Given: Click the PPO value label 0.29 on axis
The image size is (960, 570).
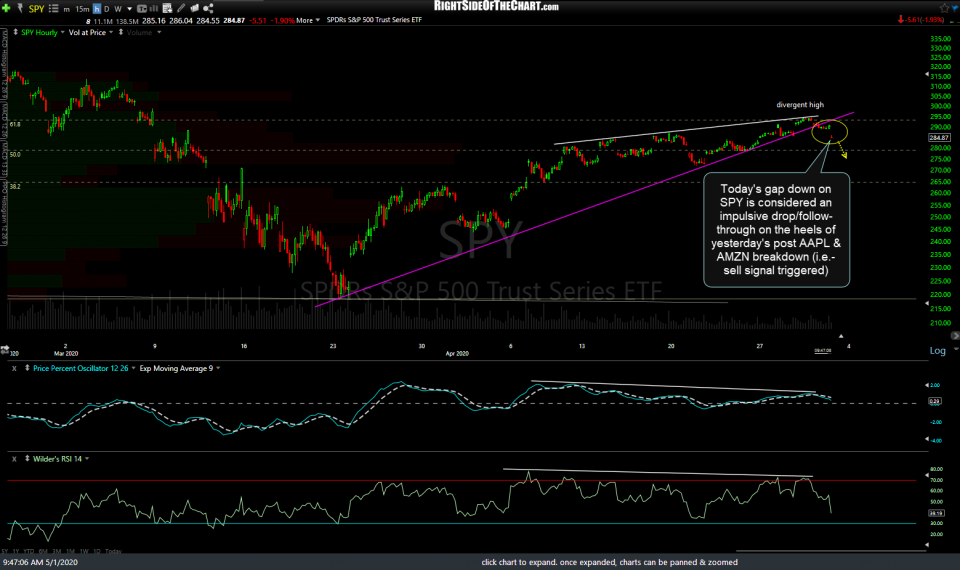Looking at the screenshot, I should (935, 402).
